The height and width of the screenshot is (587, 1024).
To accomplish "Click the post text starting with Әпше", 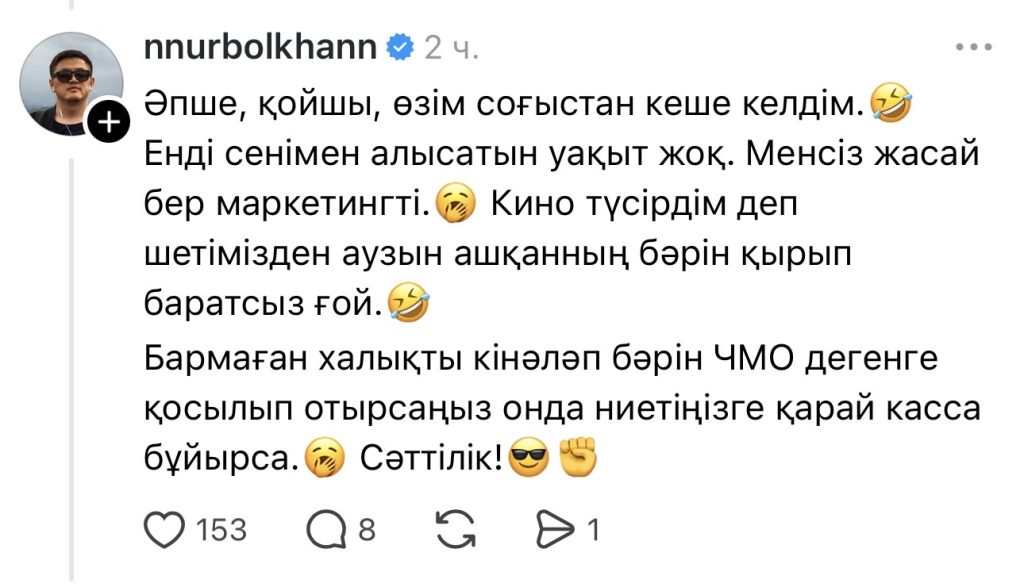I will pos(562,281).
